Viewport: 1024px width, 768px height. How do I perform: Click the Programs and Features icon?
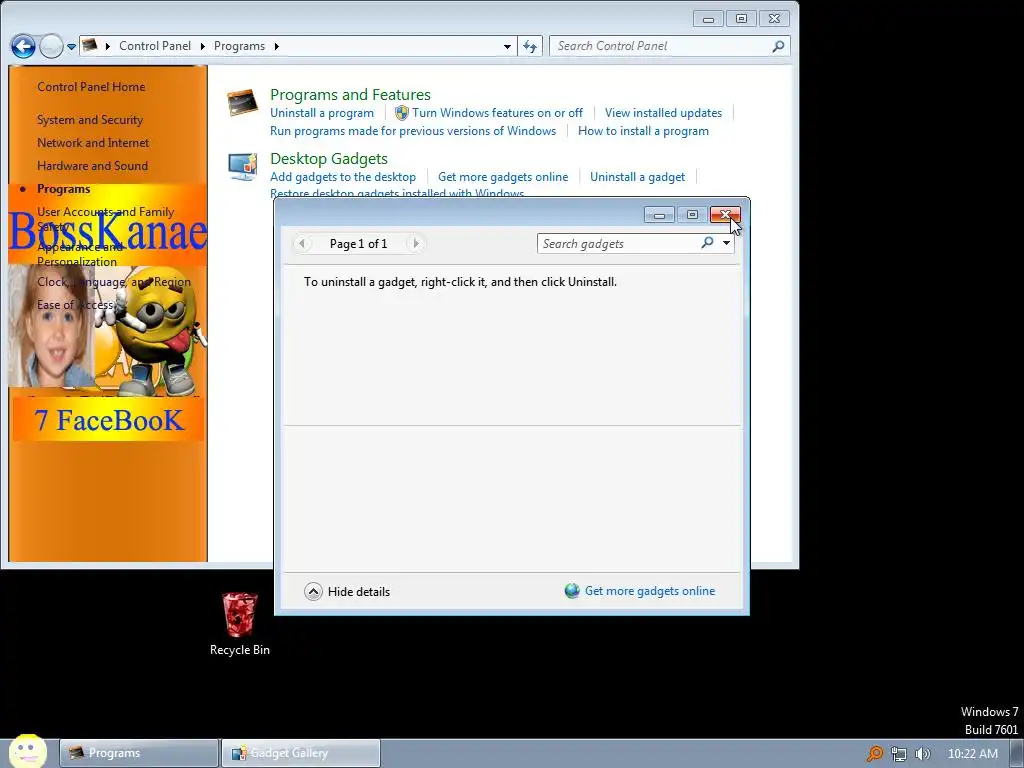[x=242, y=103]
